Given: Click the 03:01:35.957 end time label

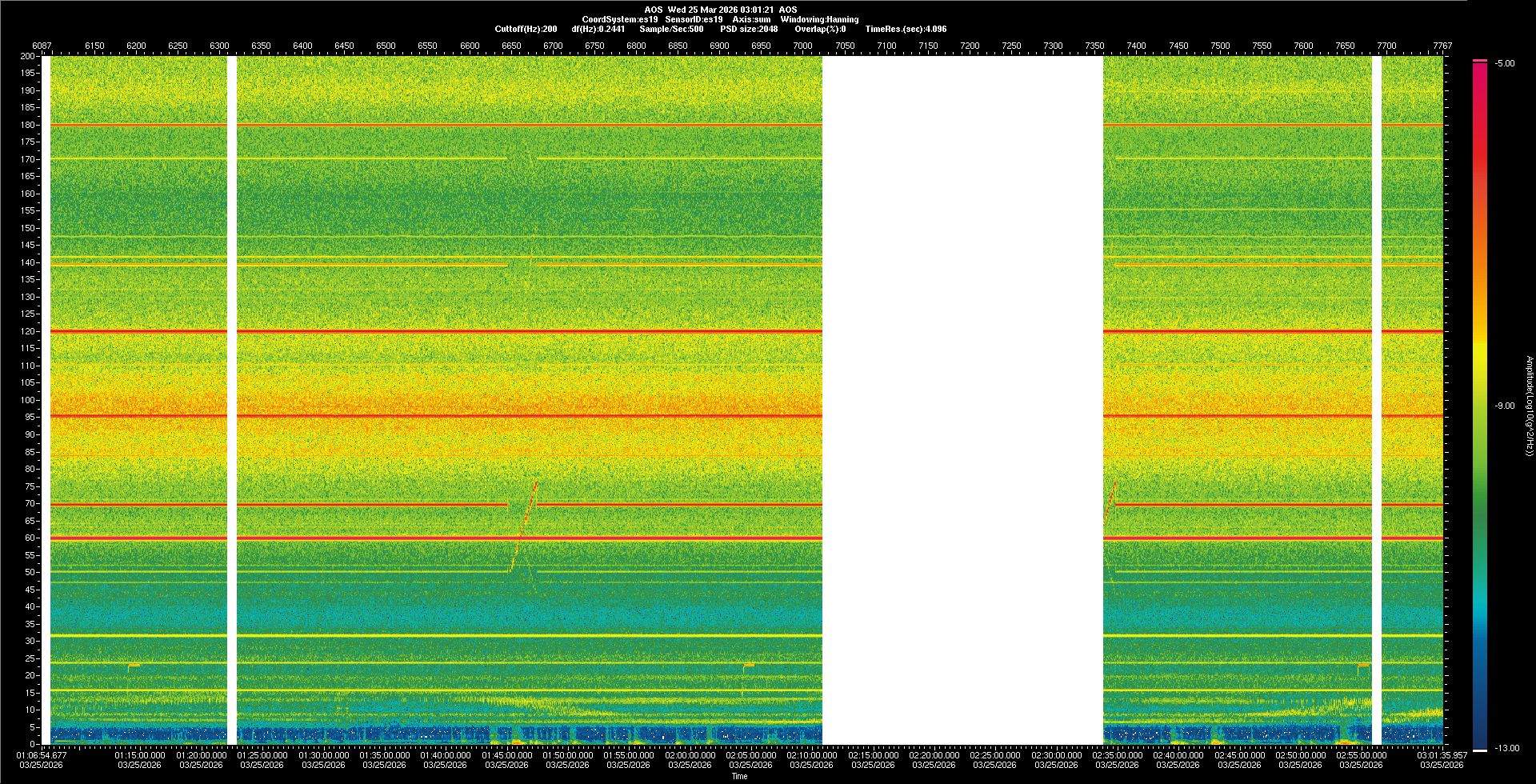Looking at the screenshot, I should click(1442, 755).
